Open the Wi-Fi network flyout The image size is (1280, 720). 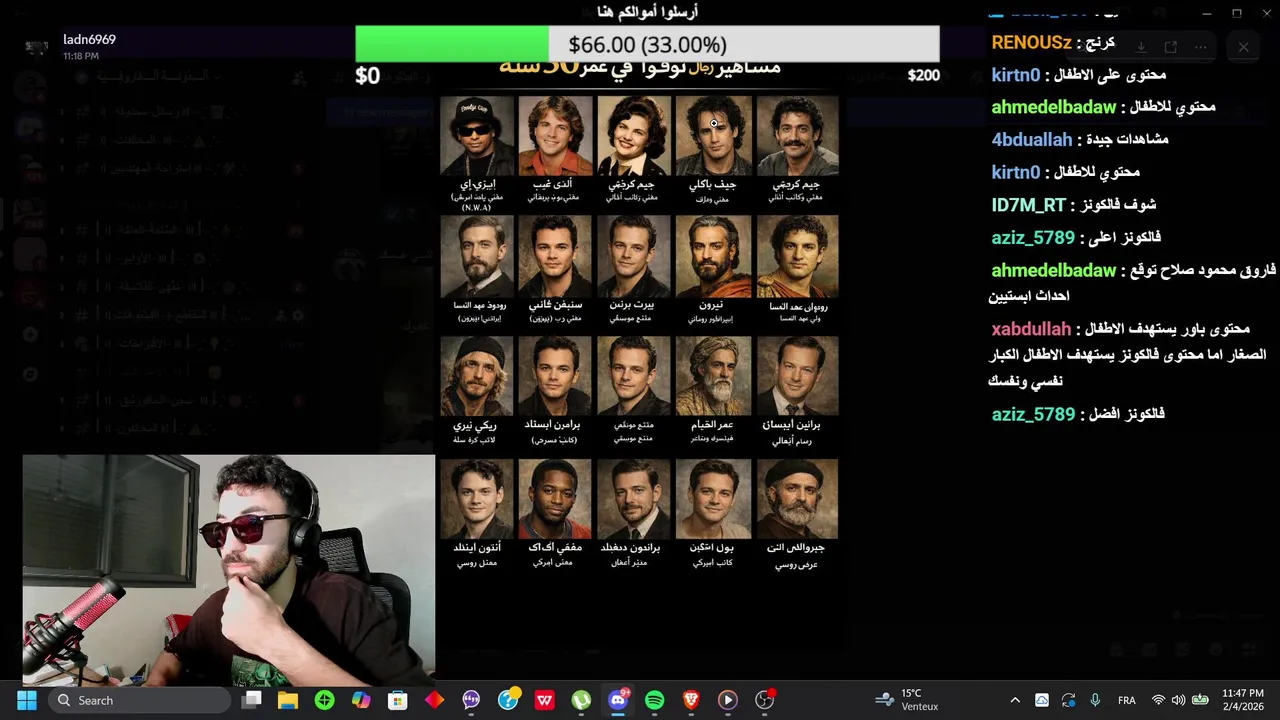pyautogui.click(x=1158, y=700)
